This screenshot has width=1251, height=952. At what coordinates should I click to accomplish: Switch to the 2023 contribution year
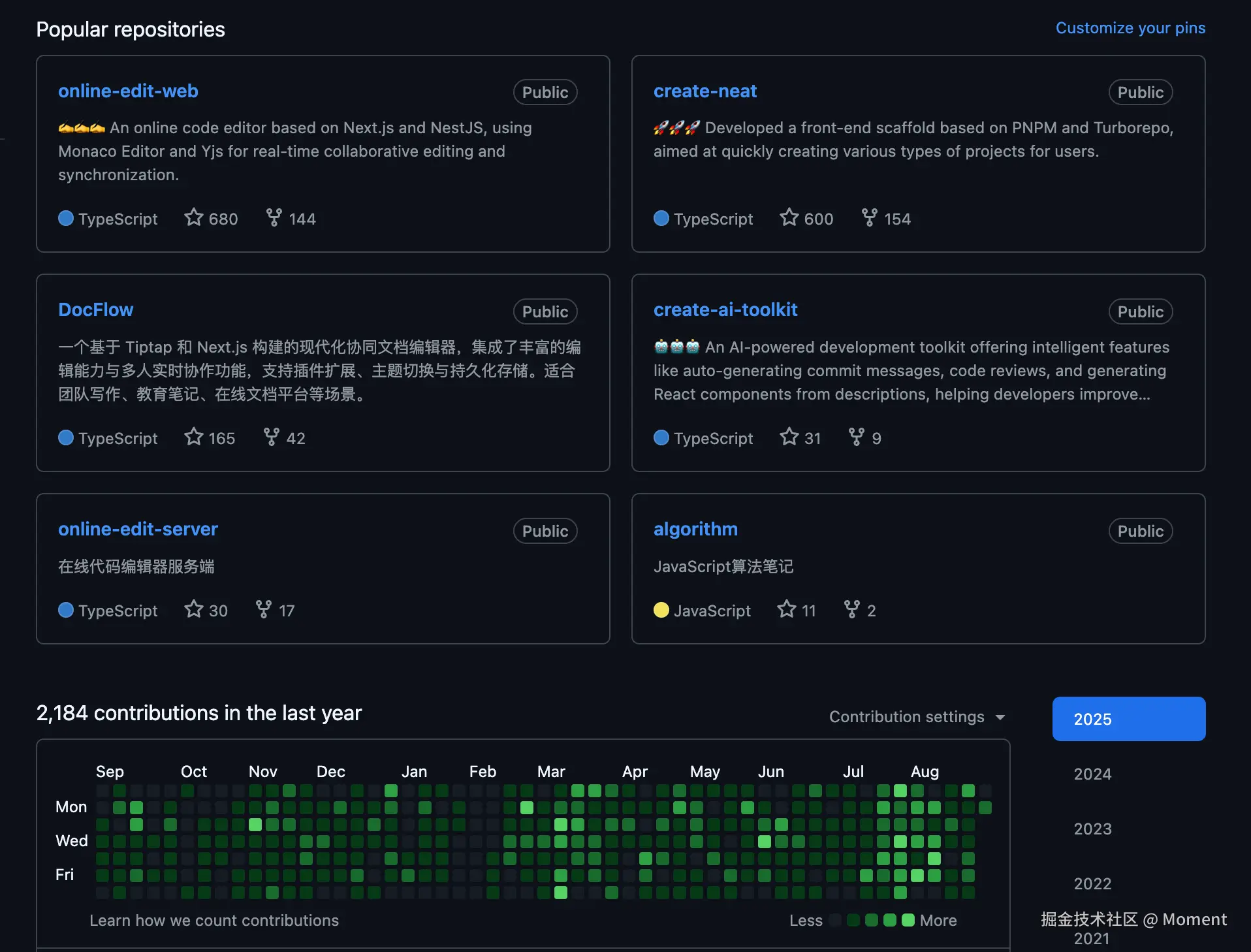click(x=1092, y=829)
